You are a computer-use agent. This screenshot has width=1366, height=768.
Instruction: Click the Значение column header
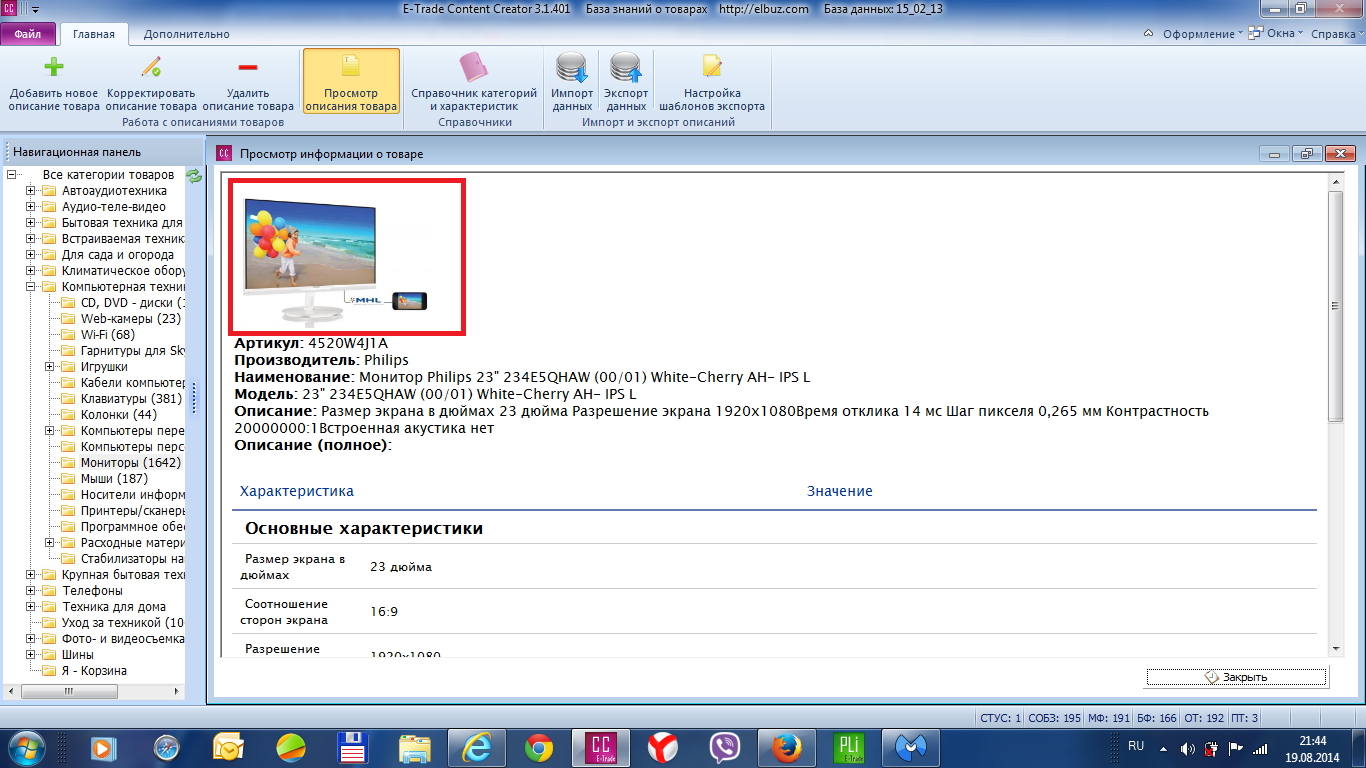[x=840, y=491]
